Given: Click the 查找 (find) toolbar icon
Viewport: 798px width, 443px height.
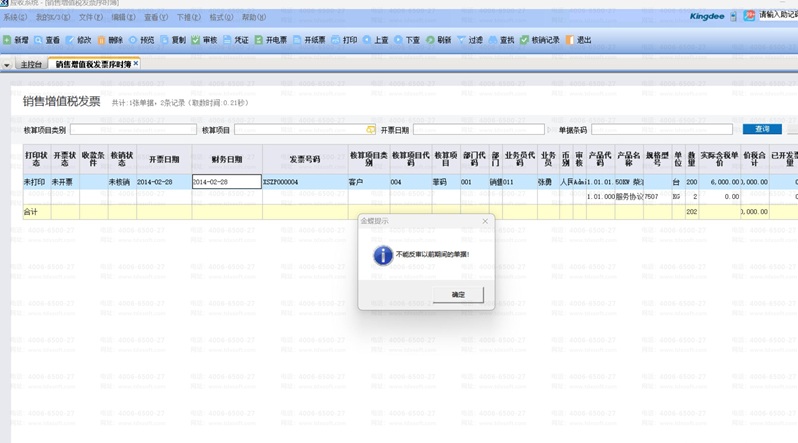Looking at the screenshot, I should click(493, 40).
